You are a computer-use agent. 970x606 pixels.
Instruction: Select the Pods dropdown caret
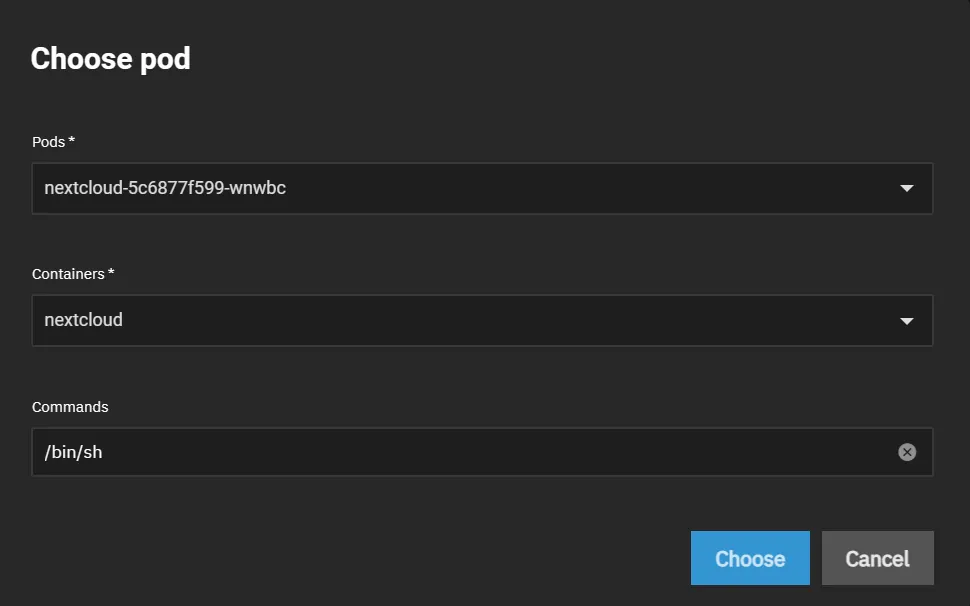[907, 188]
